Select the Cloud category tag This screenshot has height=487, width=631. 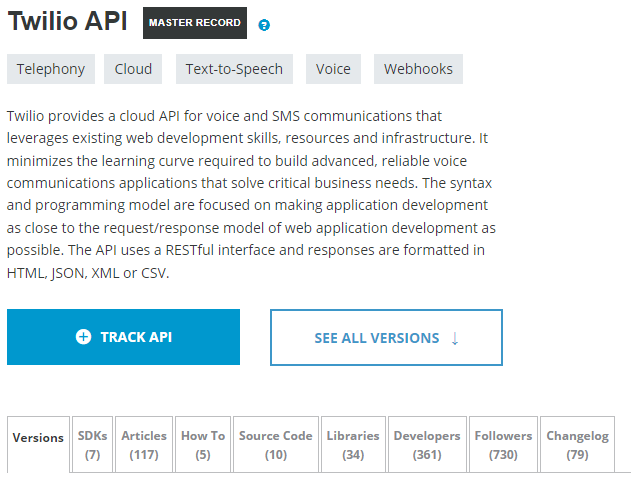pyautogui.click(x=133, y=69)
